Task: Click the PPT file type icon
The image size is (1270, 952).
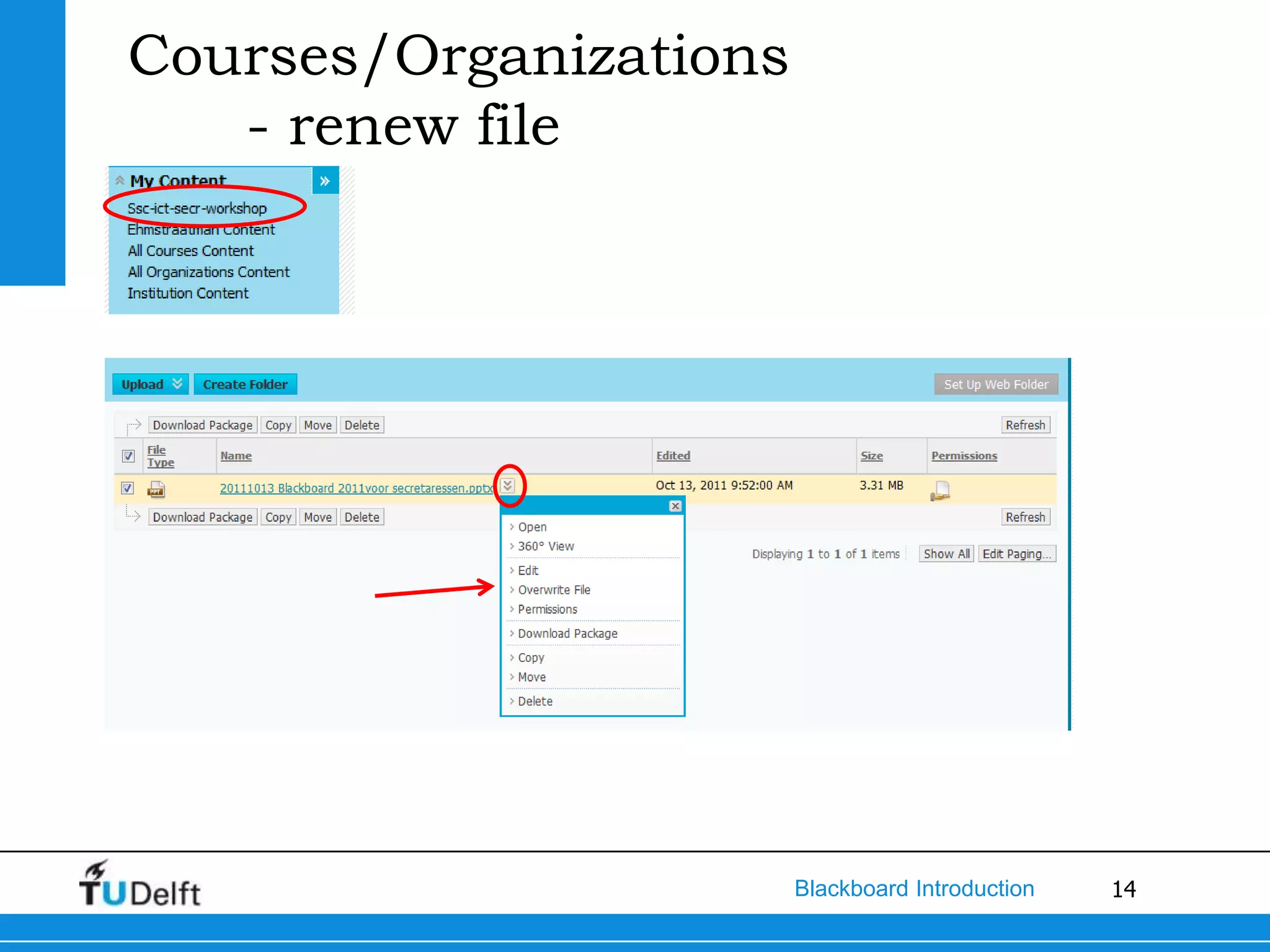Action: [156, 490]
